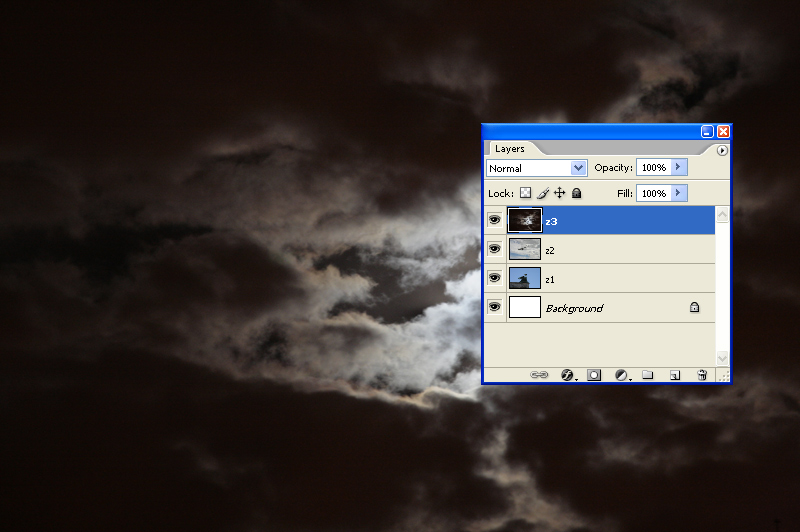This screenshot has height=532, width=800.
Task: Enable lock transparent pixels
Action: click(526, 193)
